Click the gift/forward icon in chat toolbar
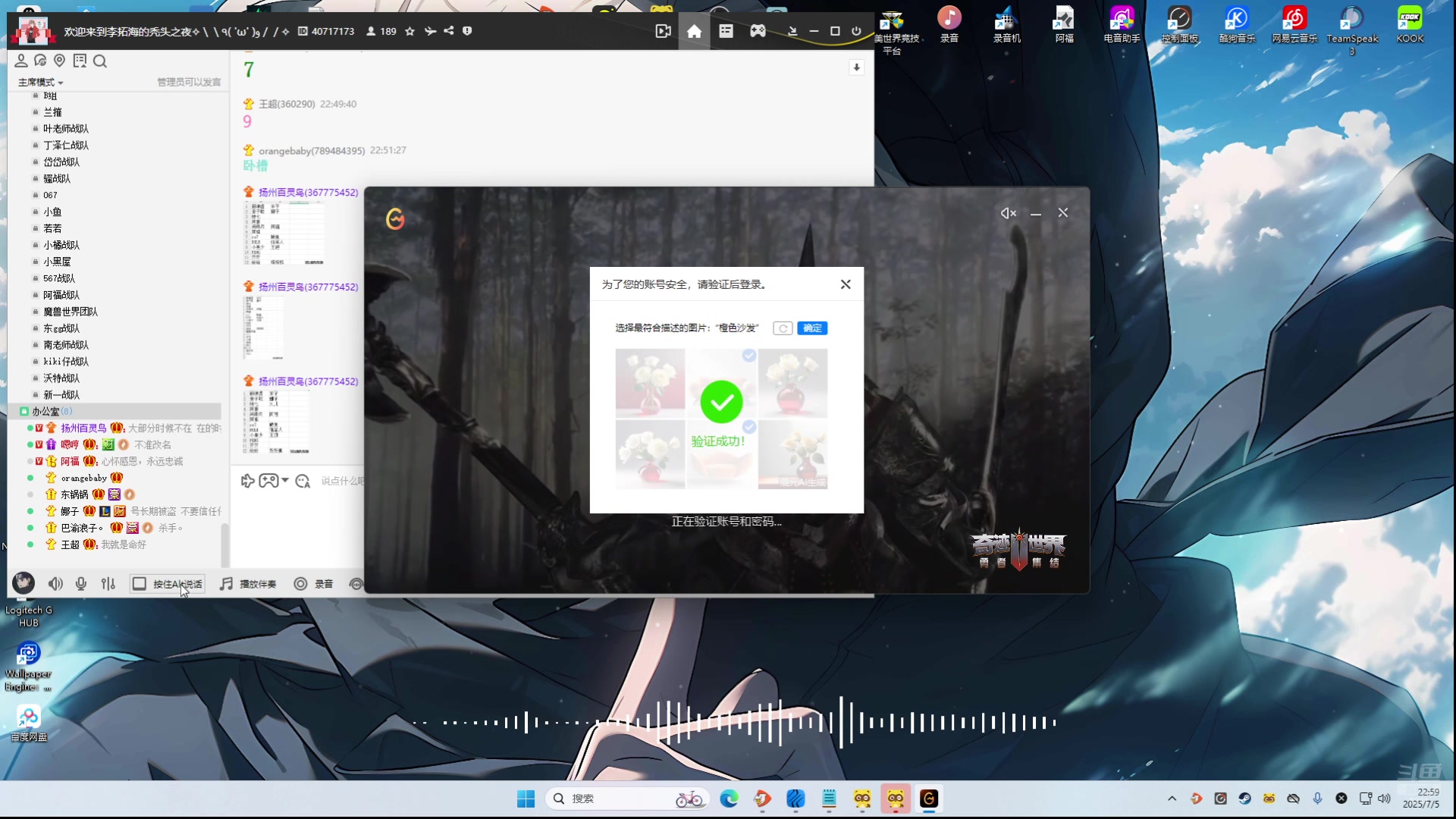Screen dimensions: 1456x819 click(x=247, y=481)
